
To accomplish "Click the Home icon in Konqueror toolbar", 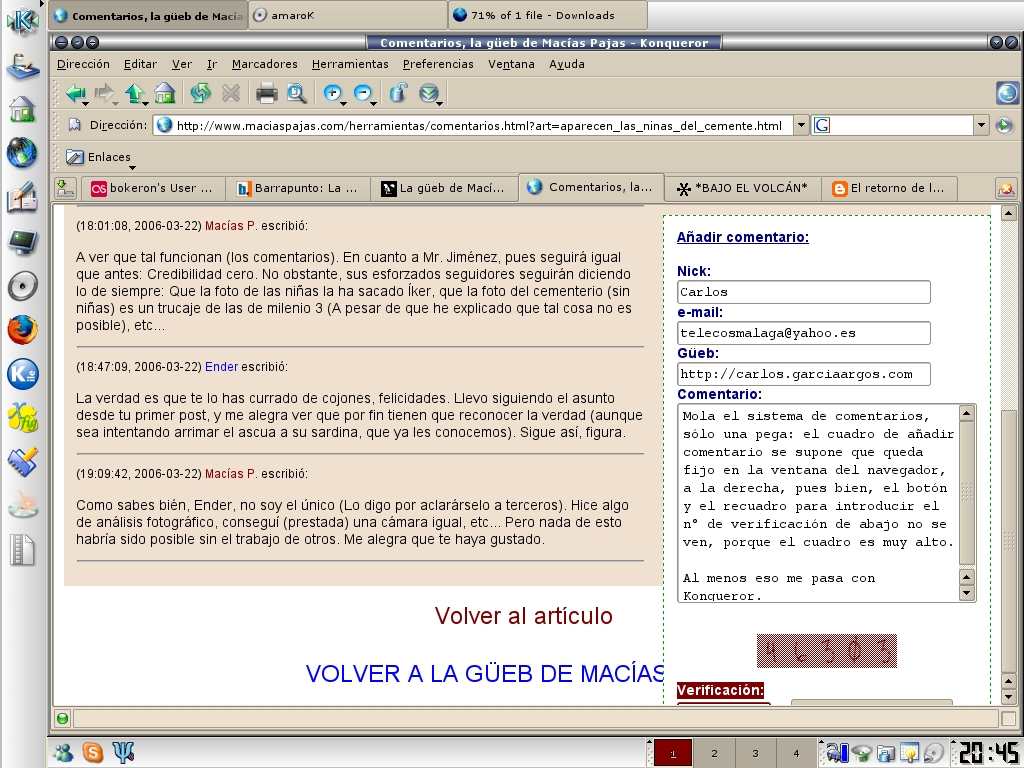I will (165, 94).
